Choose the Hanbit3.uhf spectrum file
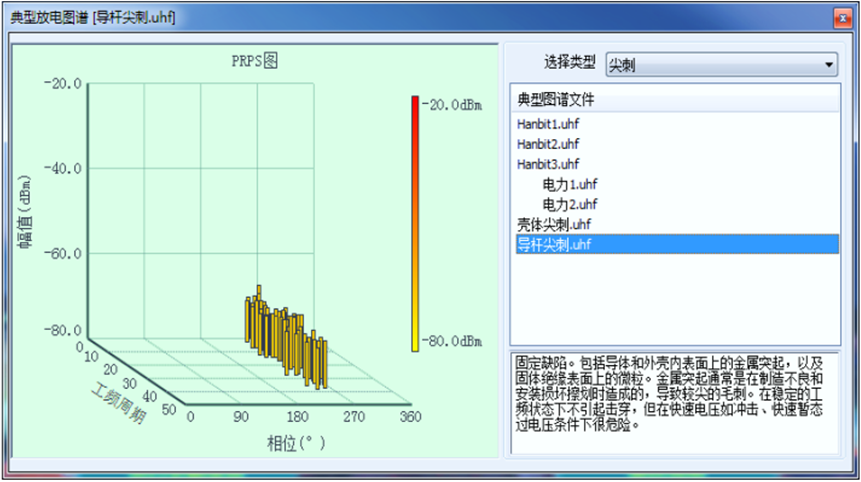The height and width of the screenshot is (482, 861). click(548, 164)
